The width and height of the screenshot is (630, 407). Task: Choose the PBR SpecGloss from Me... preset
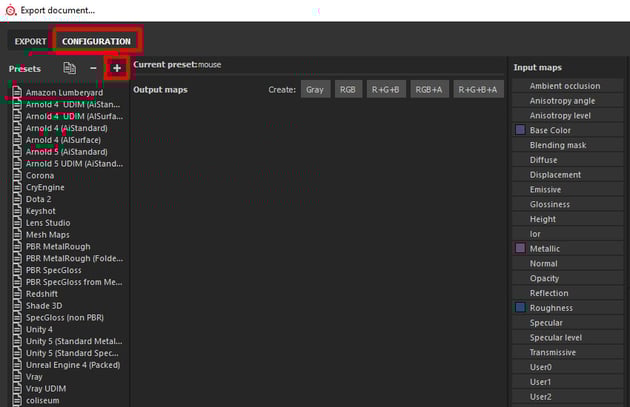click(74, 282)
